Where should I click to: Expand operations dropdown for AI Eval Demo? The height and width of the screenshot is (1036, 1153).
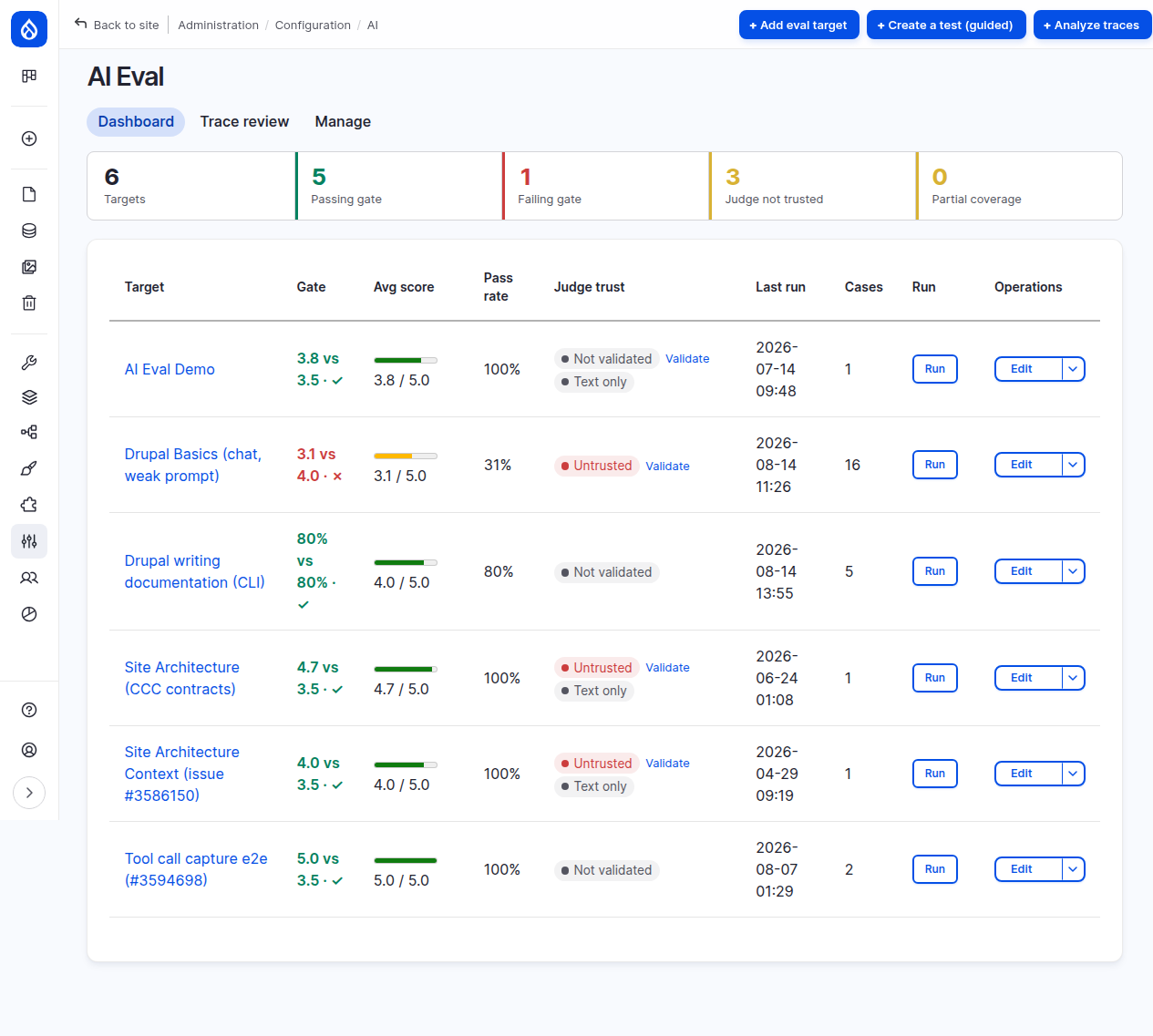tap(1074, 369)
